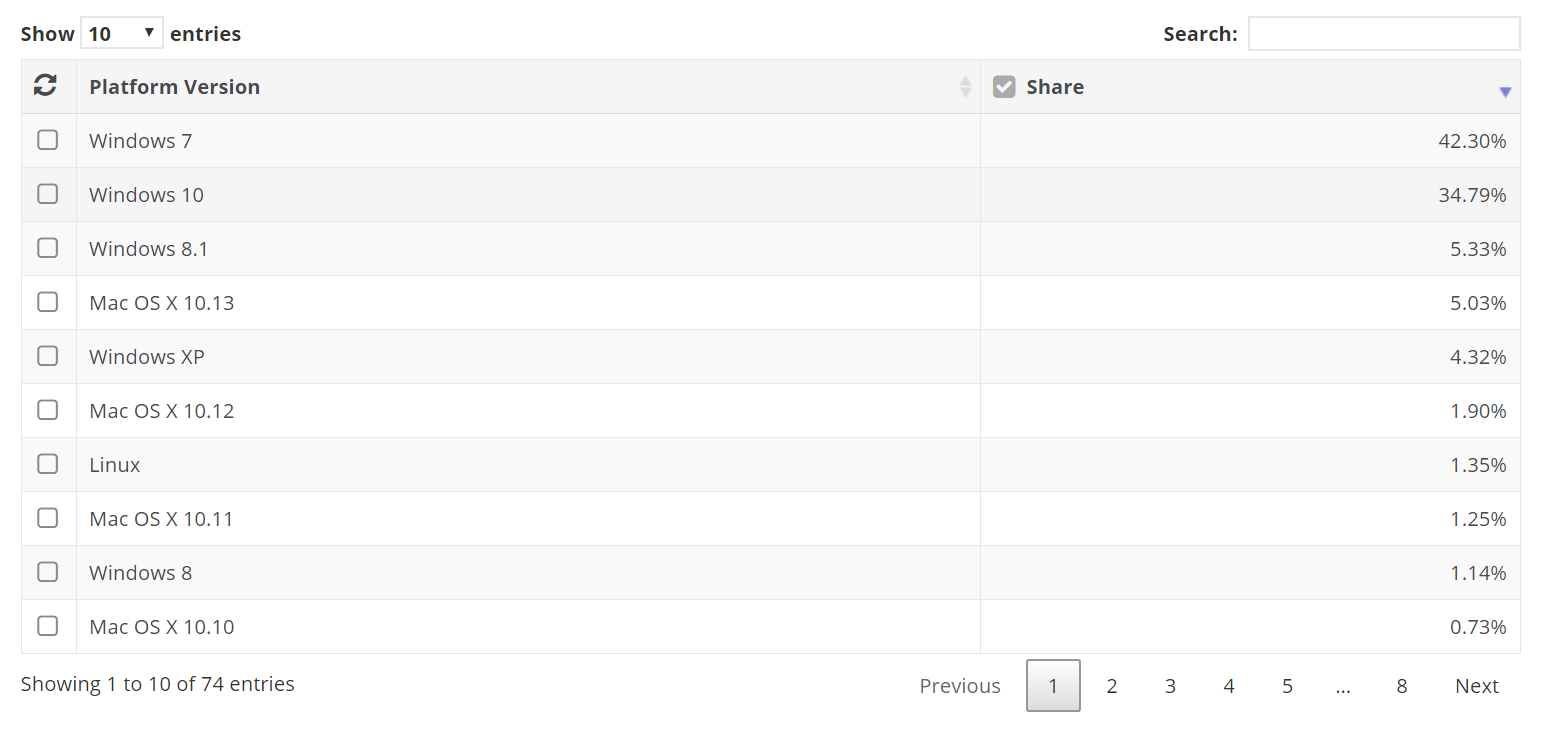Click the Platform Version sort arrows
The height and width of the screenshot is (733, 1552).
click(965, 87)
